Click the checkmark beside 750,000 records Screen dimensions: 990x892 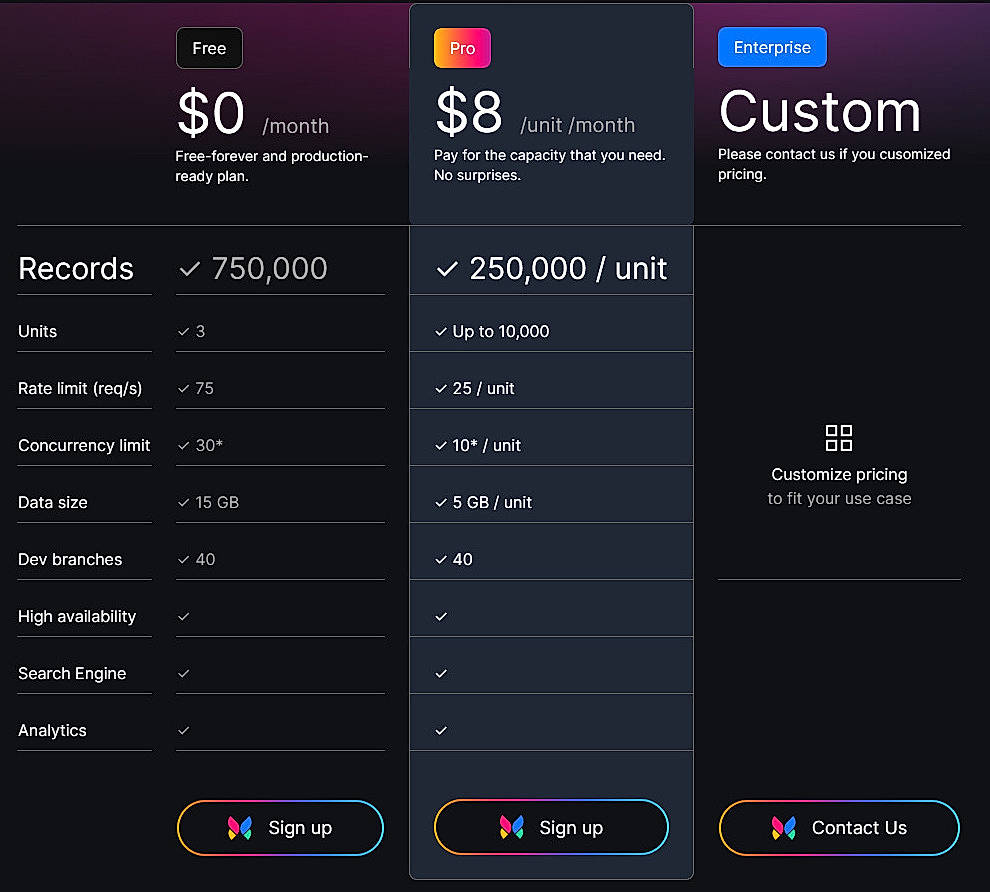pos(189,268)
